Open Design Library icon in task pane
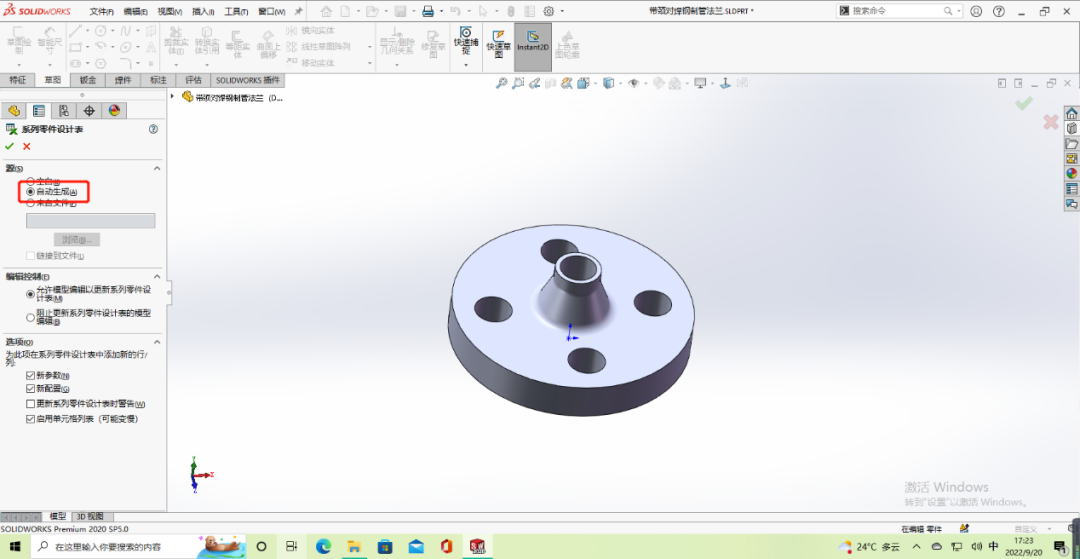Viewport: 1080px width, 559px height. [1071, 129]
